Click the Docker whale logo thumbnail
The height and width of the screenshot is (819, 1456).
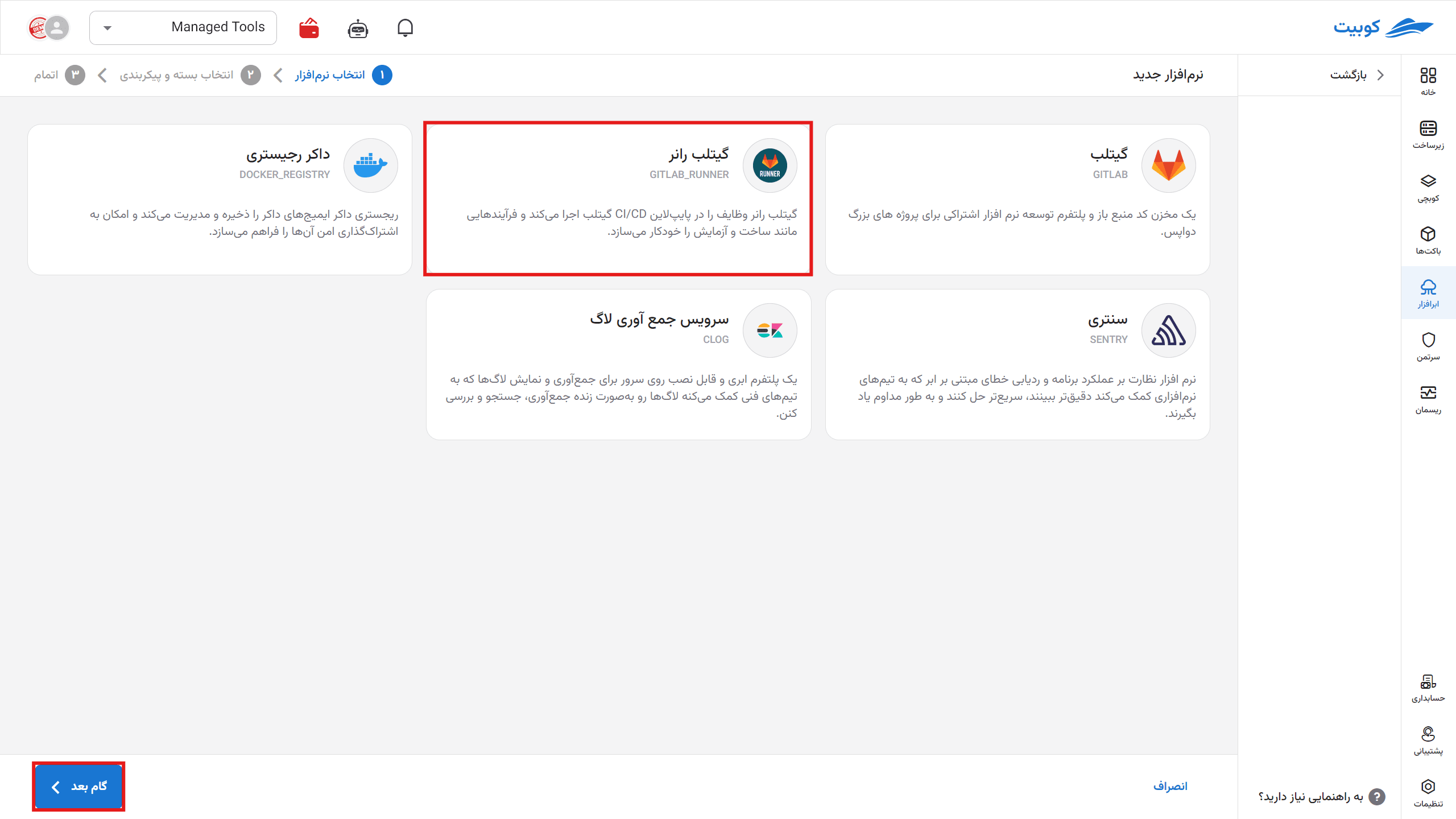[371, 166]
